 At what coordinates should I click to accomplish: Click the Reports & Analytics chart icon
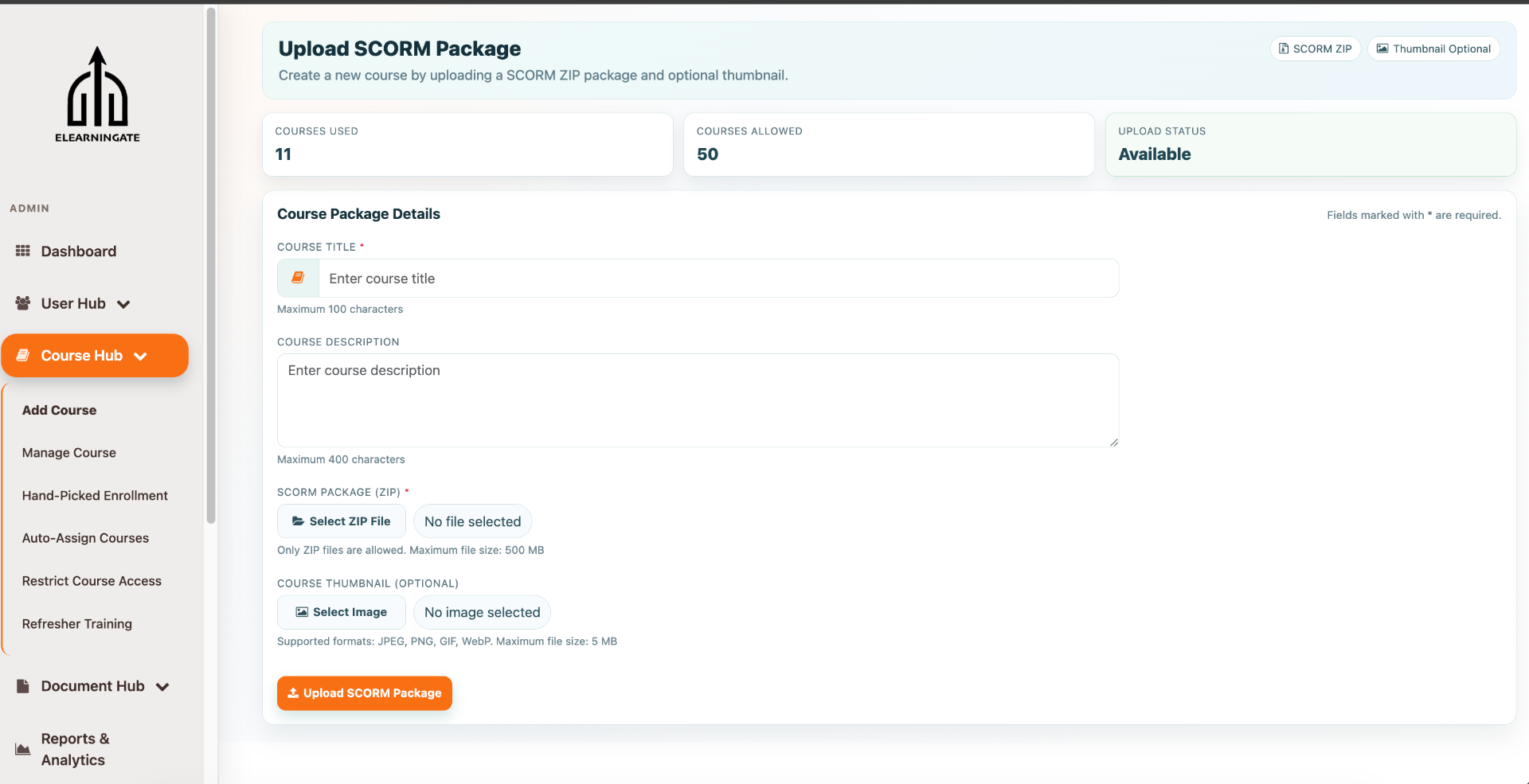point(23,749)
